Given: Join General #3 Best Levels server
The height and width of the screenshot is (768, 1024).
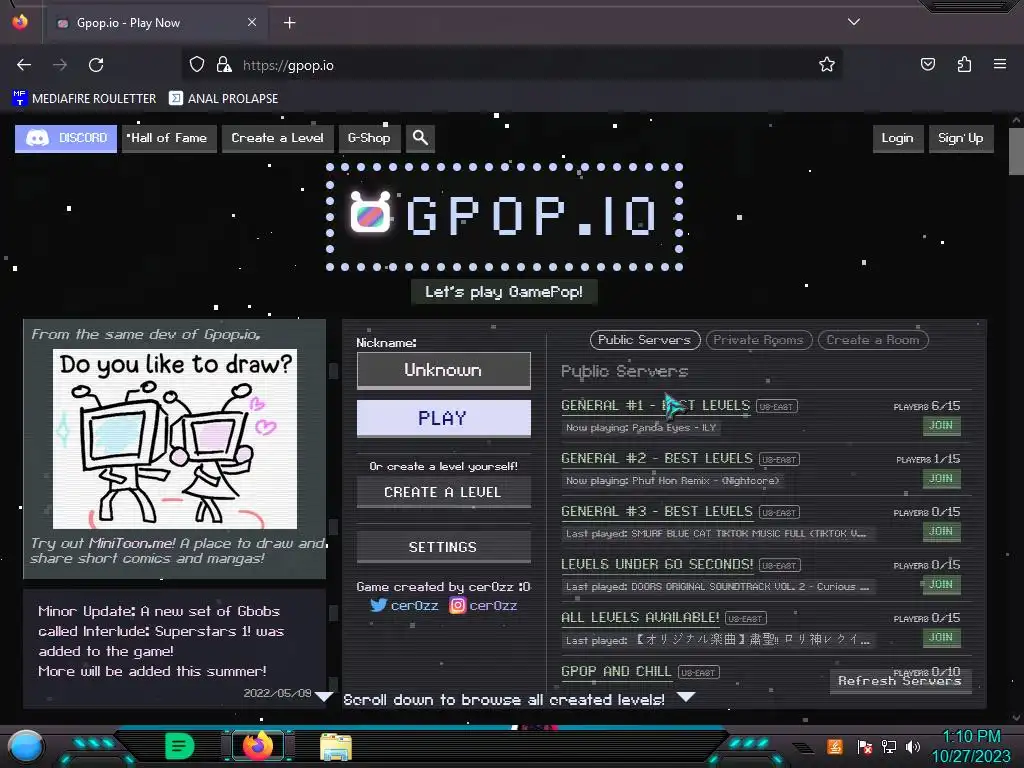Looking at the screenshot, I should point(941,532).
